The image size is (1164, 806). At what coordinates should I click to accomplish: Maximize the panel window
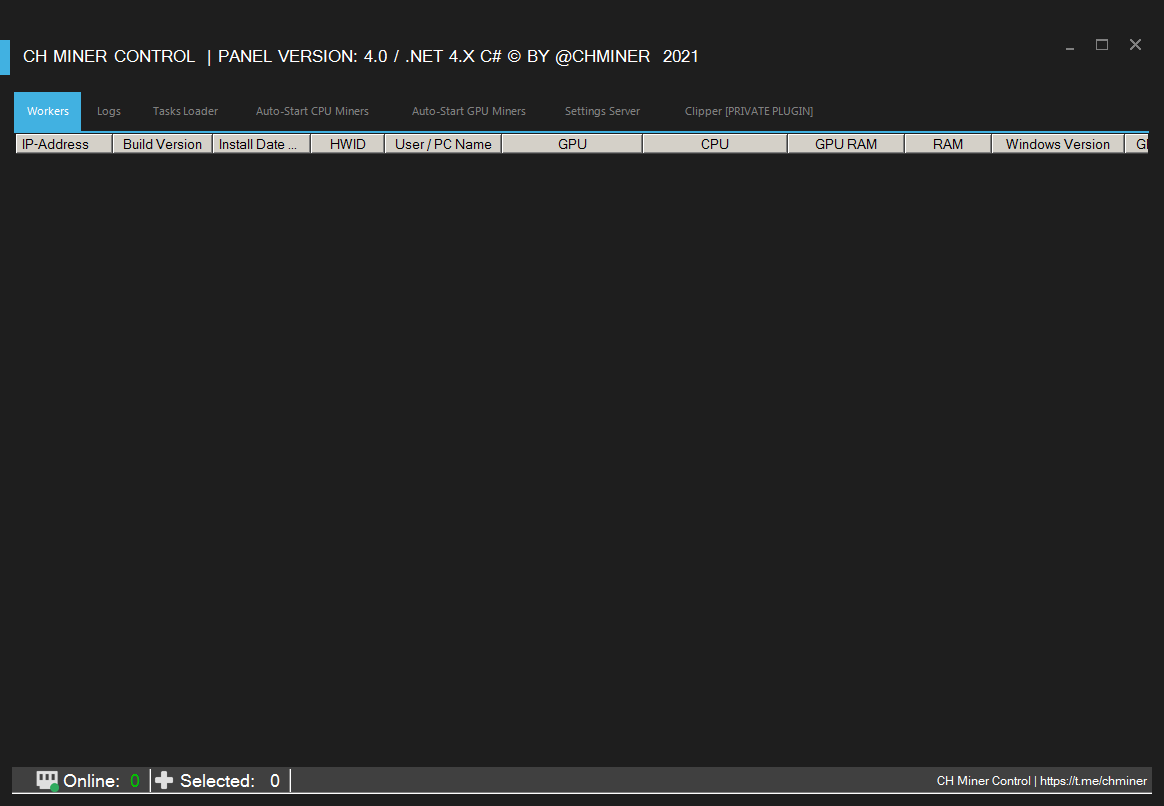1102,45
